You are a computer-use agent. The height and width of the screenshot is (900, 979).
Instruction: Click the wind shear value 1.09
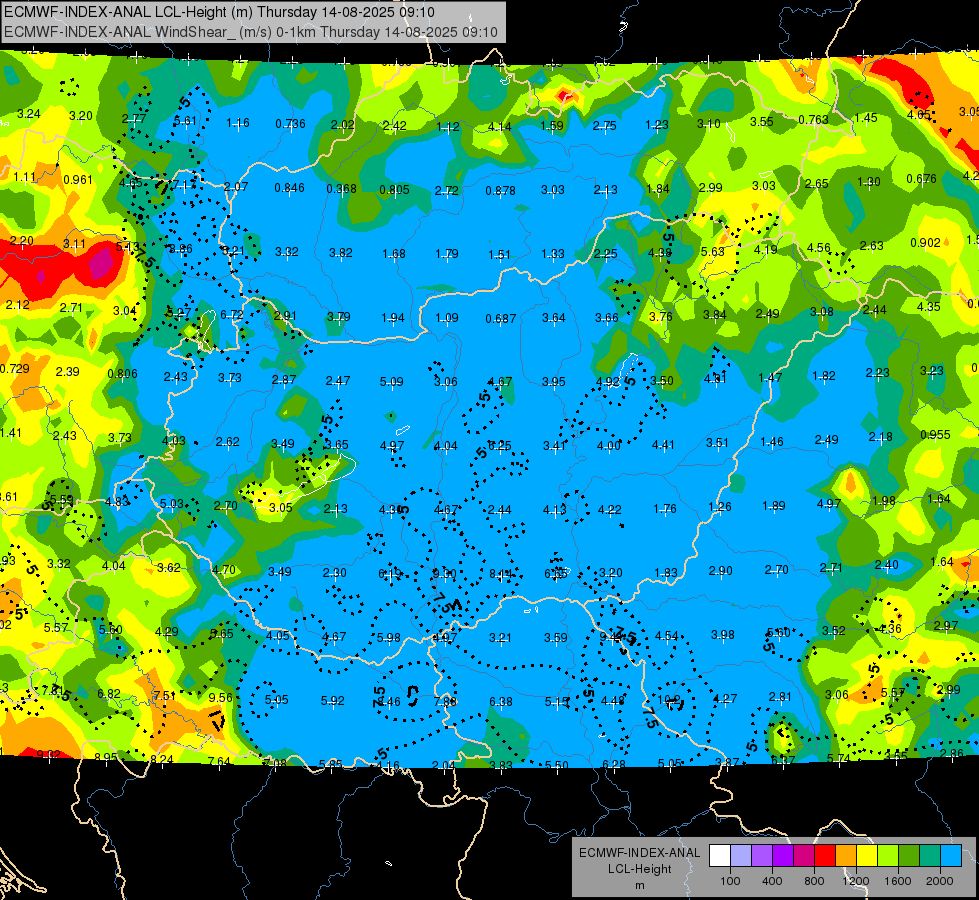(446, 318)
